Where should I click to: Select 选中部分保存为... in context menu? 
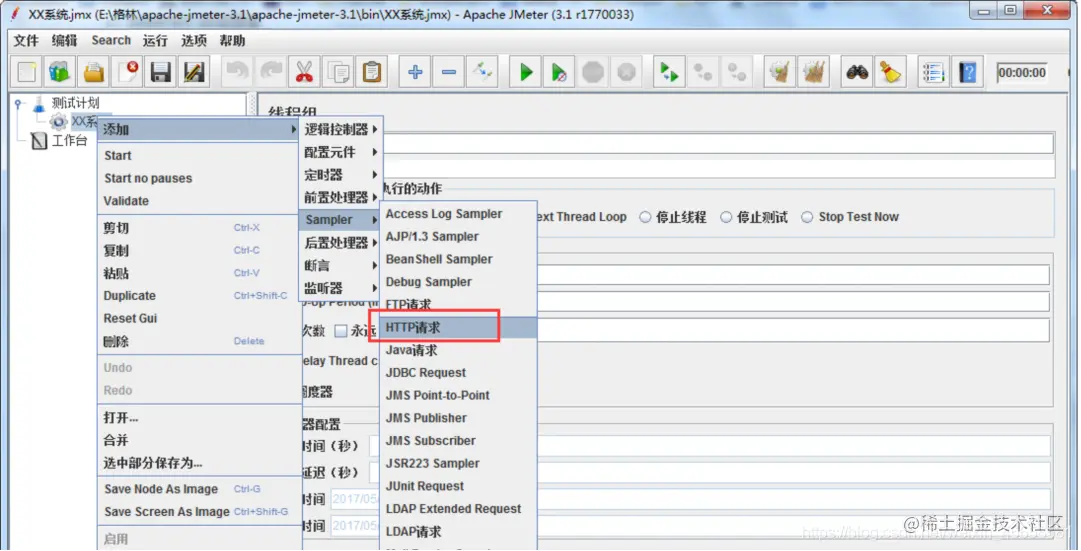pyautogui.click(x=198, y=463)
